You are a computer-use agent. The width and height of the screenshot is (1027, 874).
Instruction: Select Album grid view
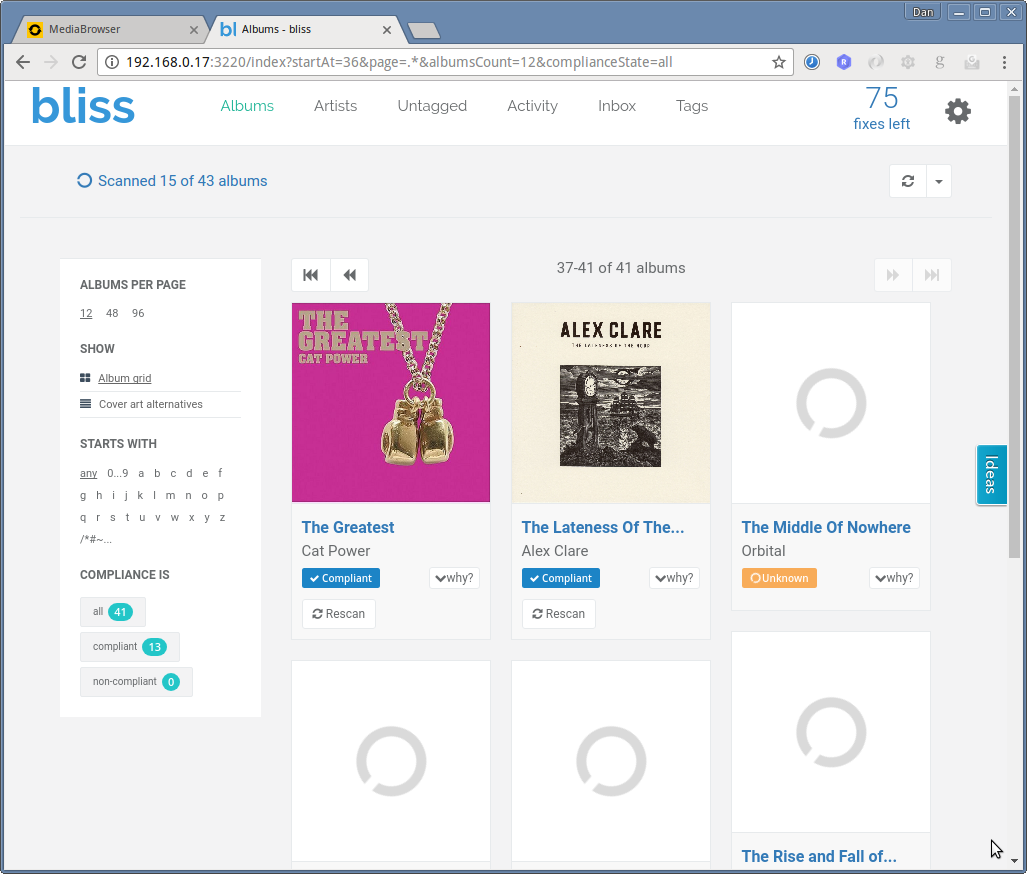click(124, 378)
